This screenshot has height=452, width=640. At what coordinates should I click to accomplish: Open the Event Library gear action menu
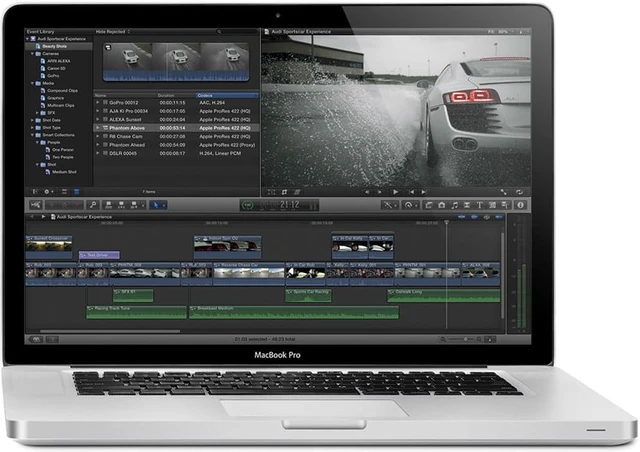pos(49,191)
